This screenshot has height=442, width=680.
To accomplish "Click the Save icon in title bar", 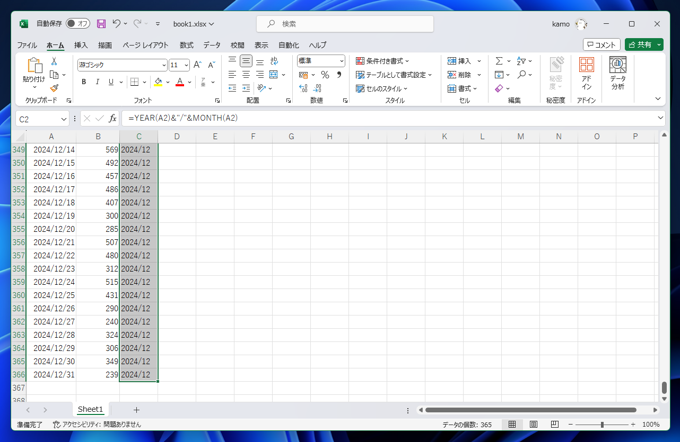I will (x=101, y=24).
